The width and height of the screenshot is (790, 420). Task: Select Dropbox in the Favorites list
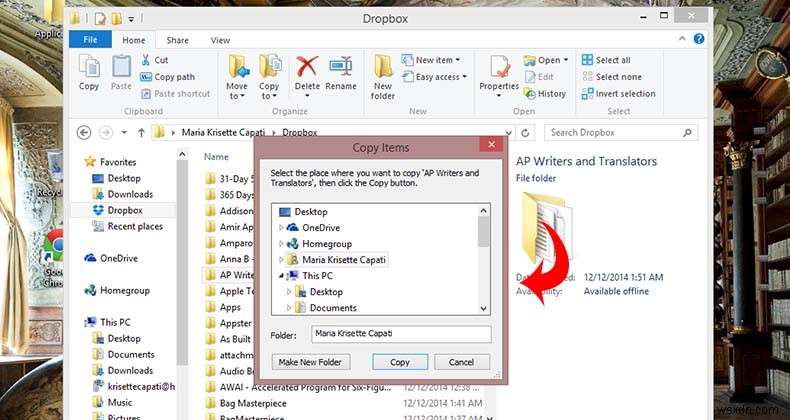tap(118, 211)
